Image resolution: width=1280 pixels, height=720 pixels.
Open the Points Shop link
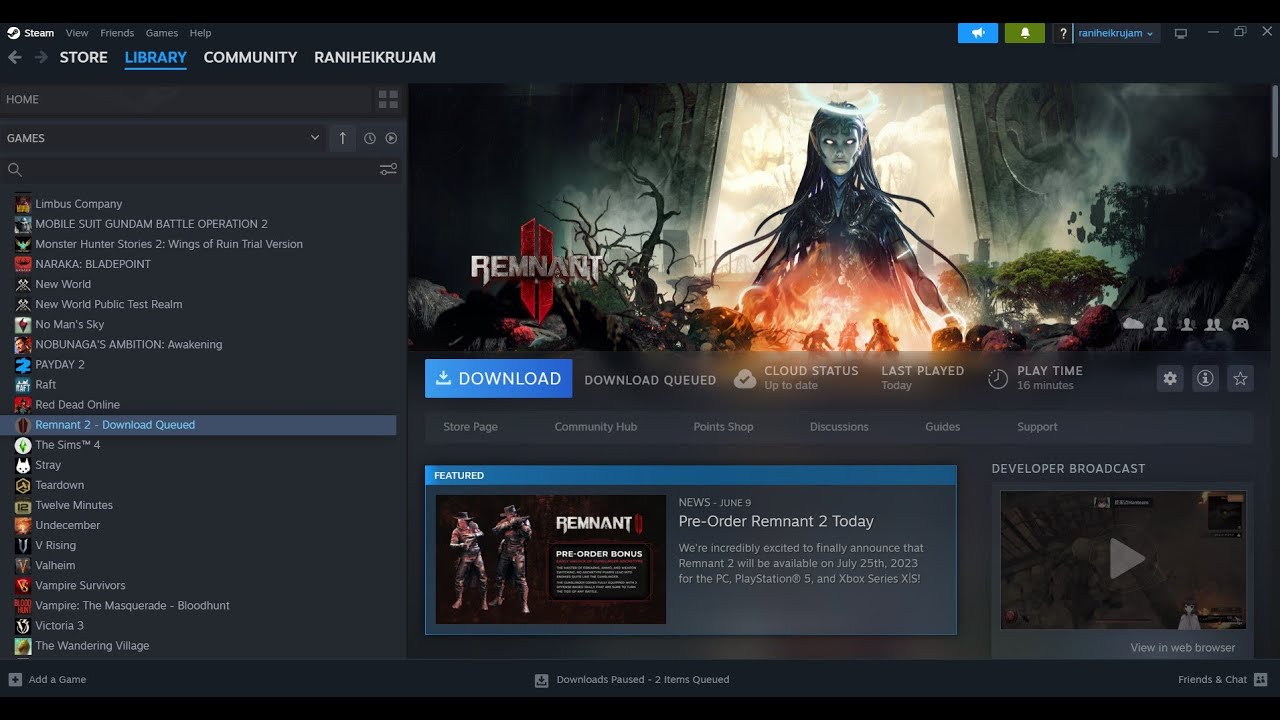coord(723,426)
